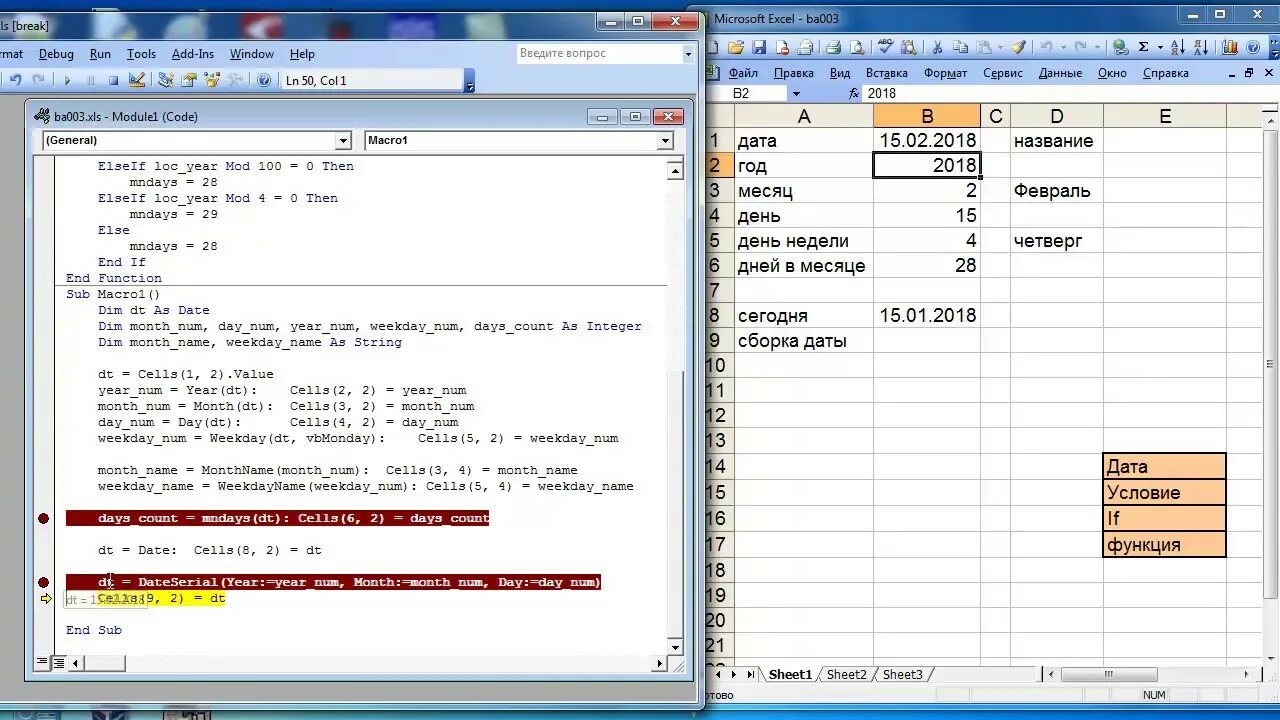Open the Debug menu in VBA editor
This screenshot has width=1280, height=720.
(x=56, y=54)
